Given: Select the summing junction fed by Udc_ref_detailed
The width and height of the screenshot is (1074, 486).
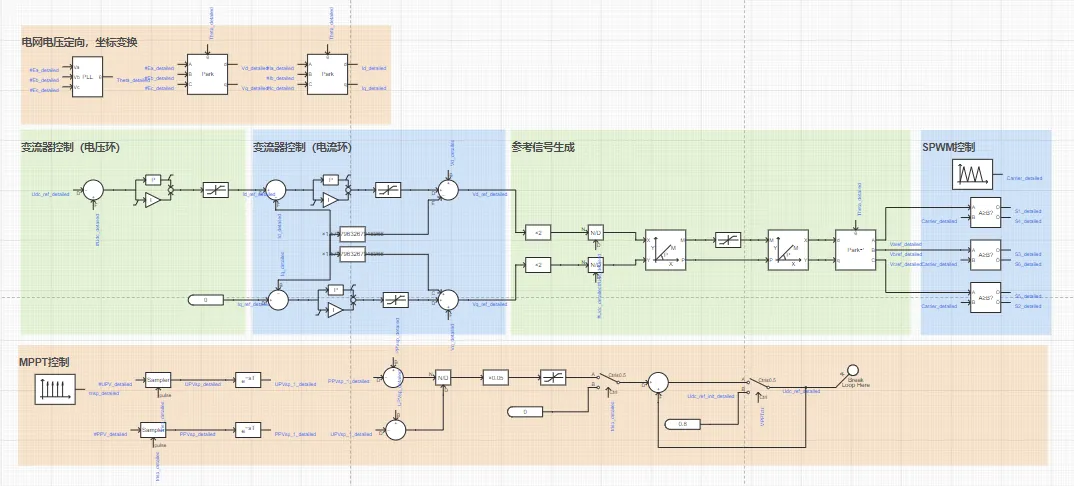Looking at the screenshot, I should point(93,190).
